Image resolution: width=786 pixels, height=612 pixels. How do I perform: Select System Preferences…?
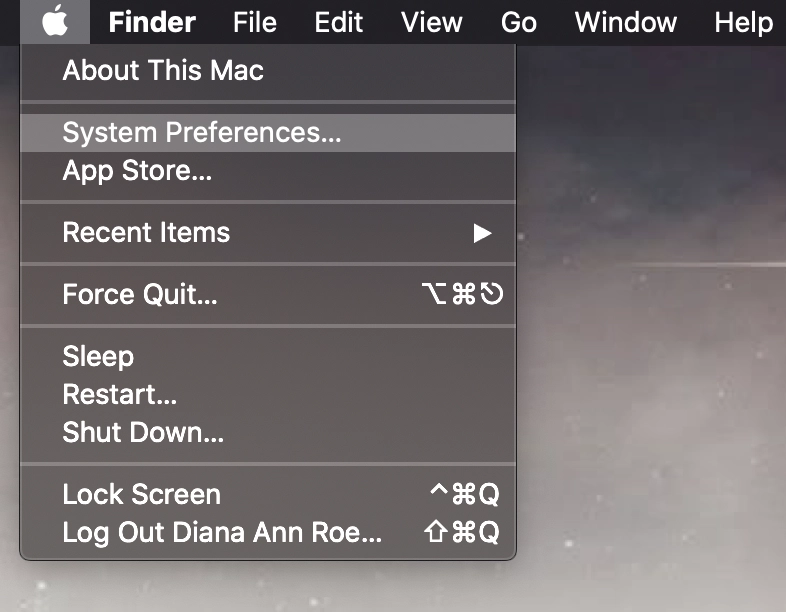268,133
